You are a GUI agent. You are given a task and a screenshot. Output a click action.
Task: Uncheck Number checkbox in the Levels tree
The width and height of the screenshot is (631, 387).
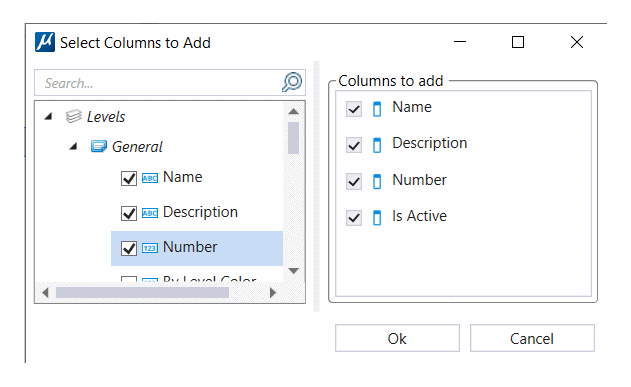coord(129,248)
